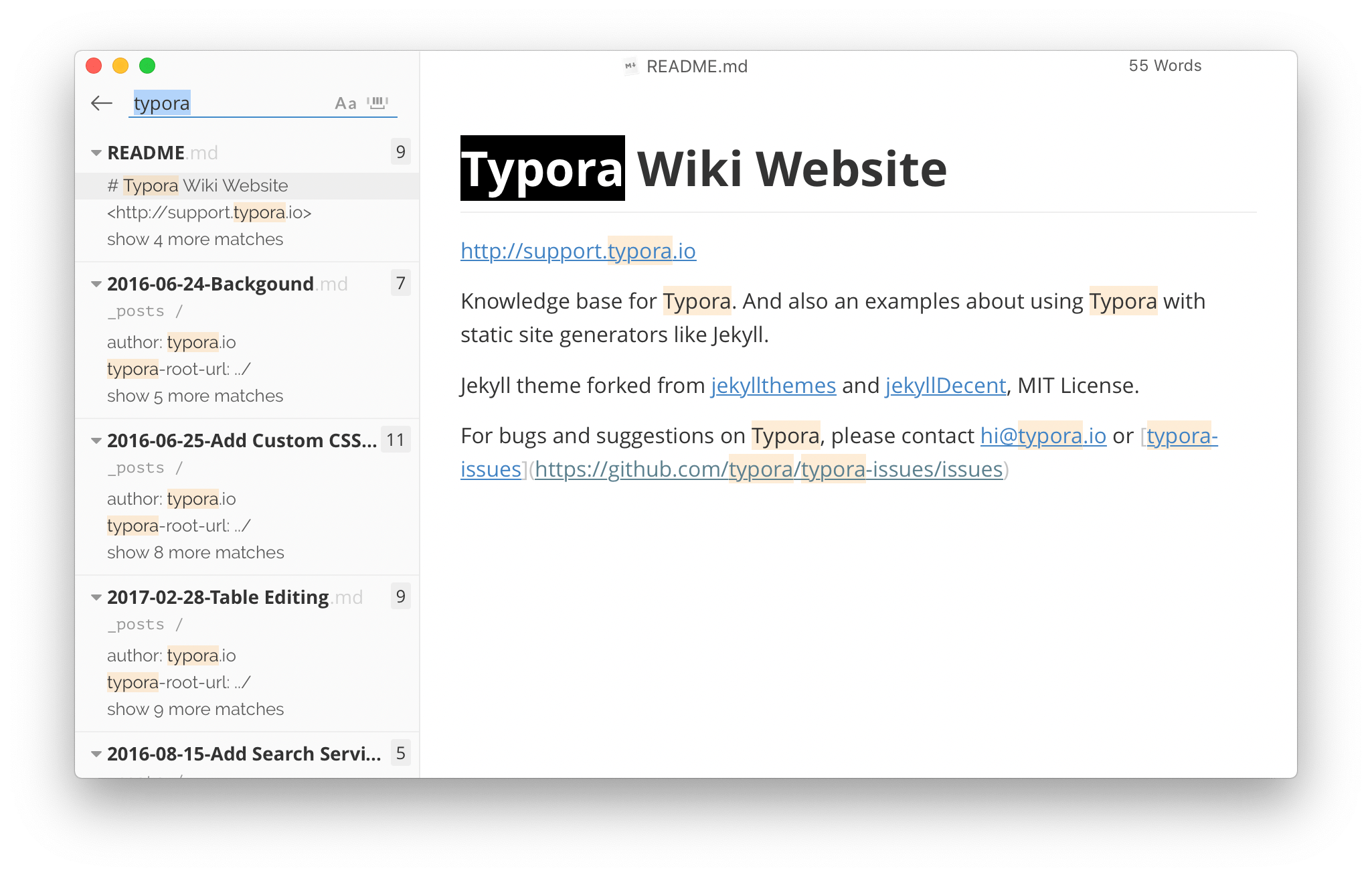Image resolution: width=1372 pixels, height=877 pixels.
Task: Click the typora search input field
Action: click(228, 104)
